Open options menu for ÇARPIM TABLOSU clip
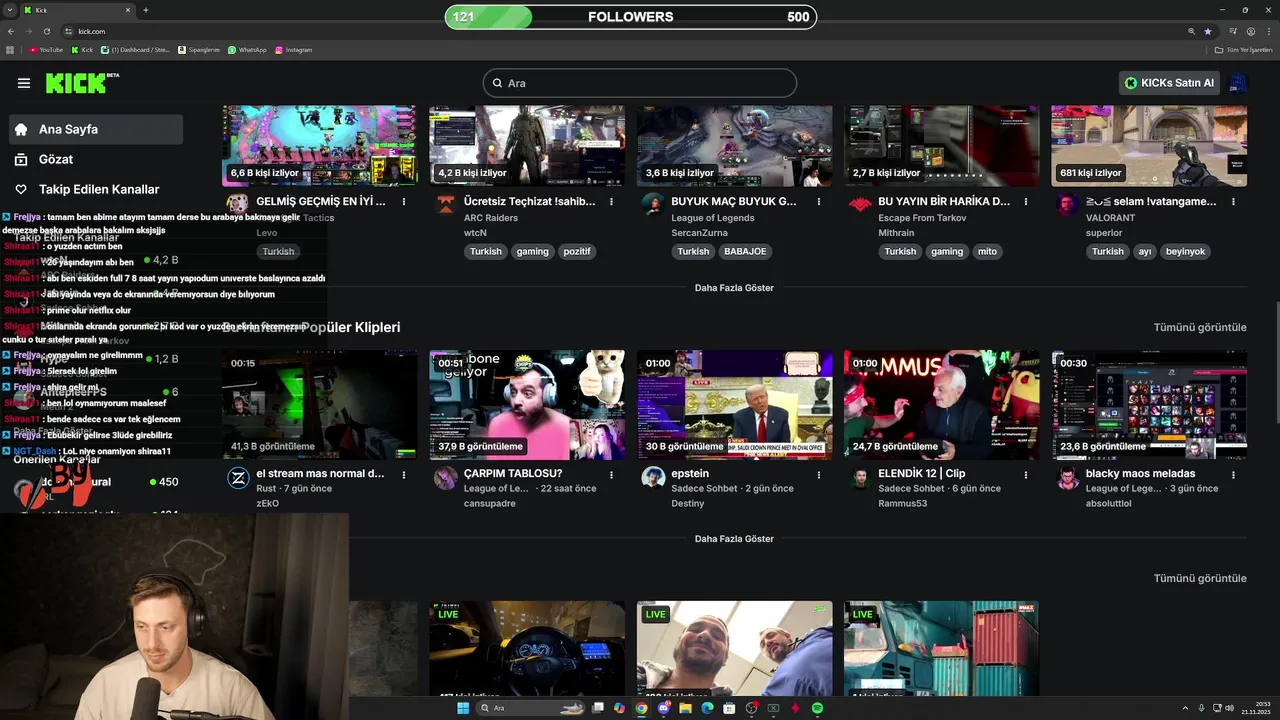Image resolution: width=1280 pixels, height=720 pixels. click(611, 474)
